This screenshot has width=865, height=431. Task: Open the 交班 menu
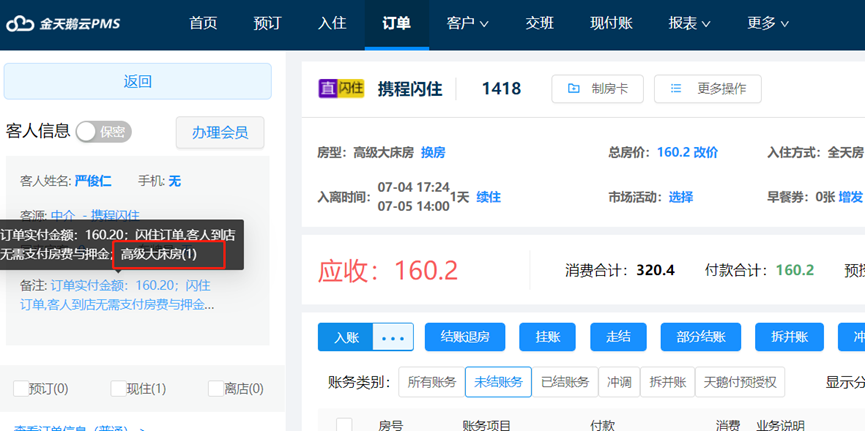click(x=539, y=24)
